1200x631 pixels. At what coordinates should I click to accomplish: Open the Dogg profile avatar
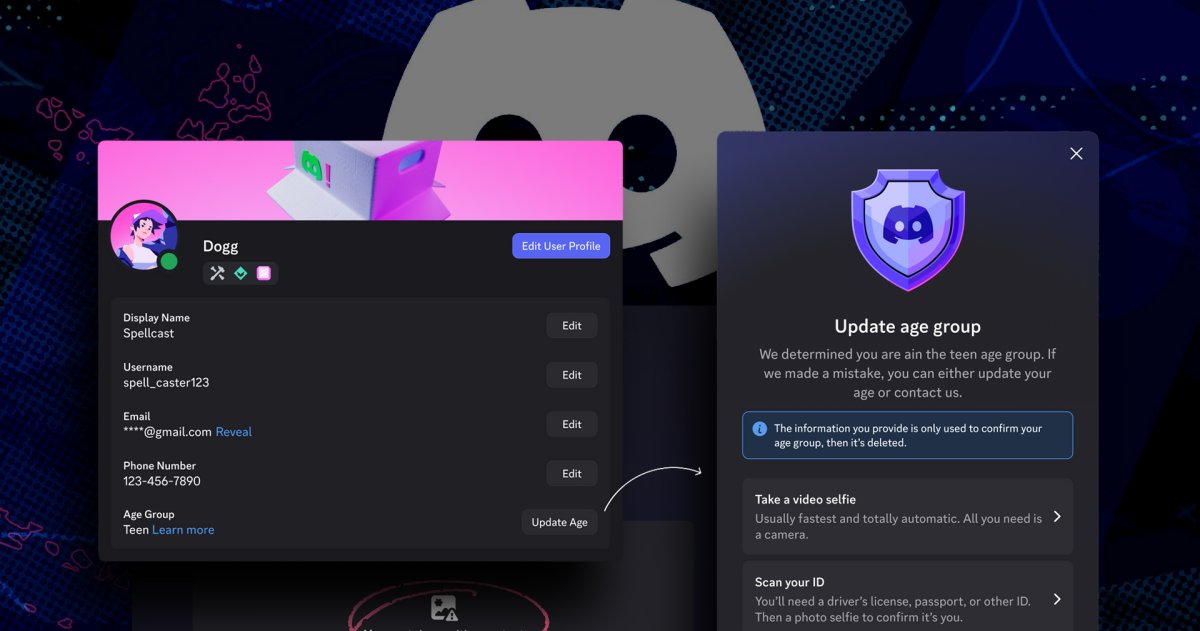click(143, 235)
